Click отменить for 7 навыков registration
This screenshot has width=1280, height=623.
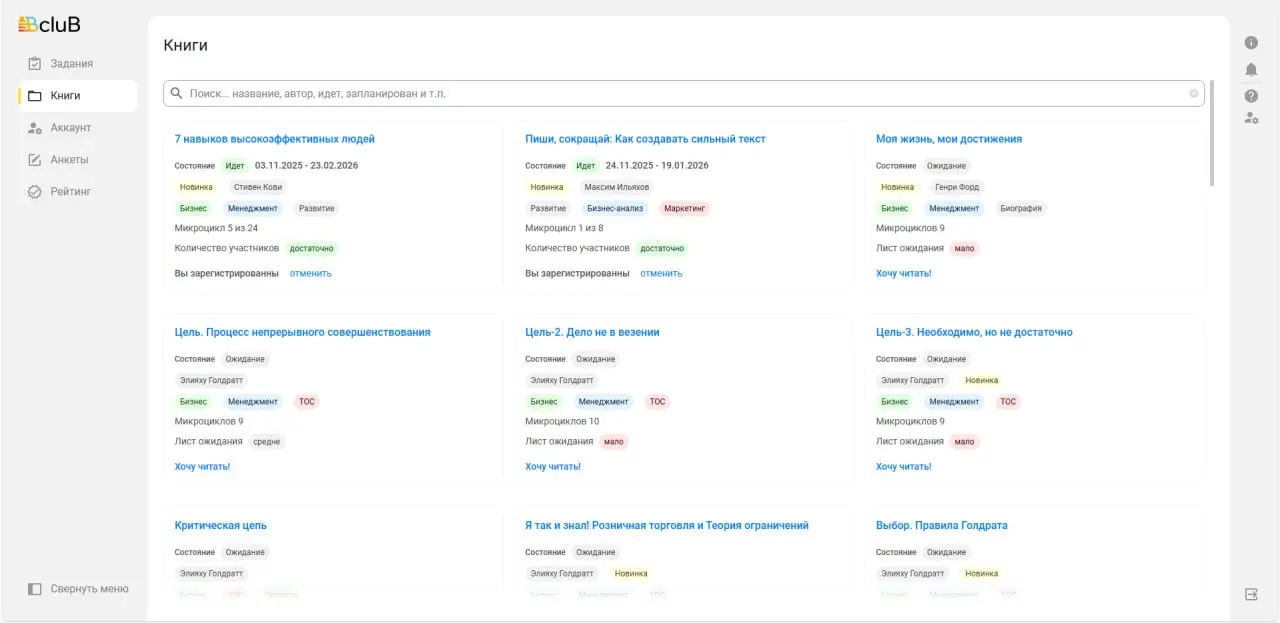coord(311,273)
